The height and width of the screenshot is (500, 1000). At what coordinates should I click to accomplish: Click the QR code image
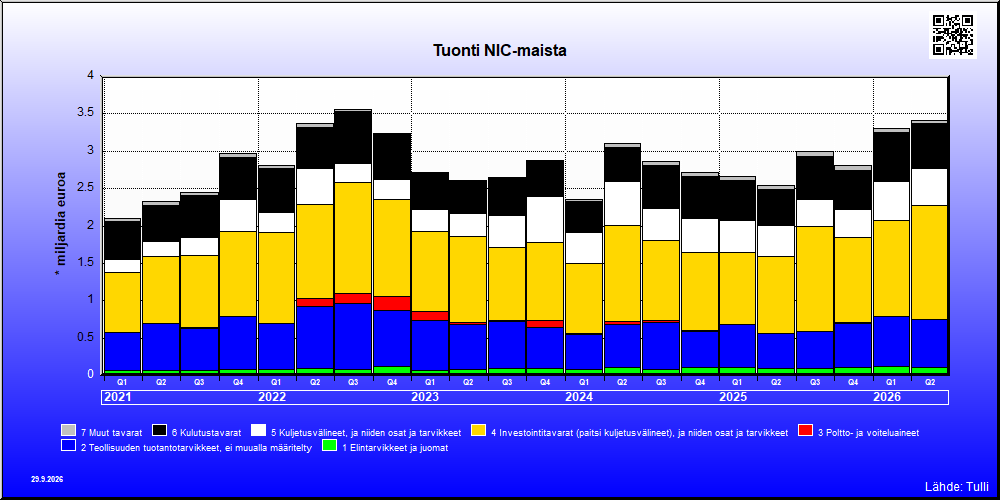[953, 35]
